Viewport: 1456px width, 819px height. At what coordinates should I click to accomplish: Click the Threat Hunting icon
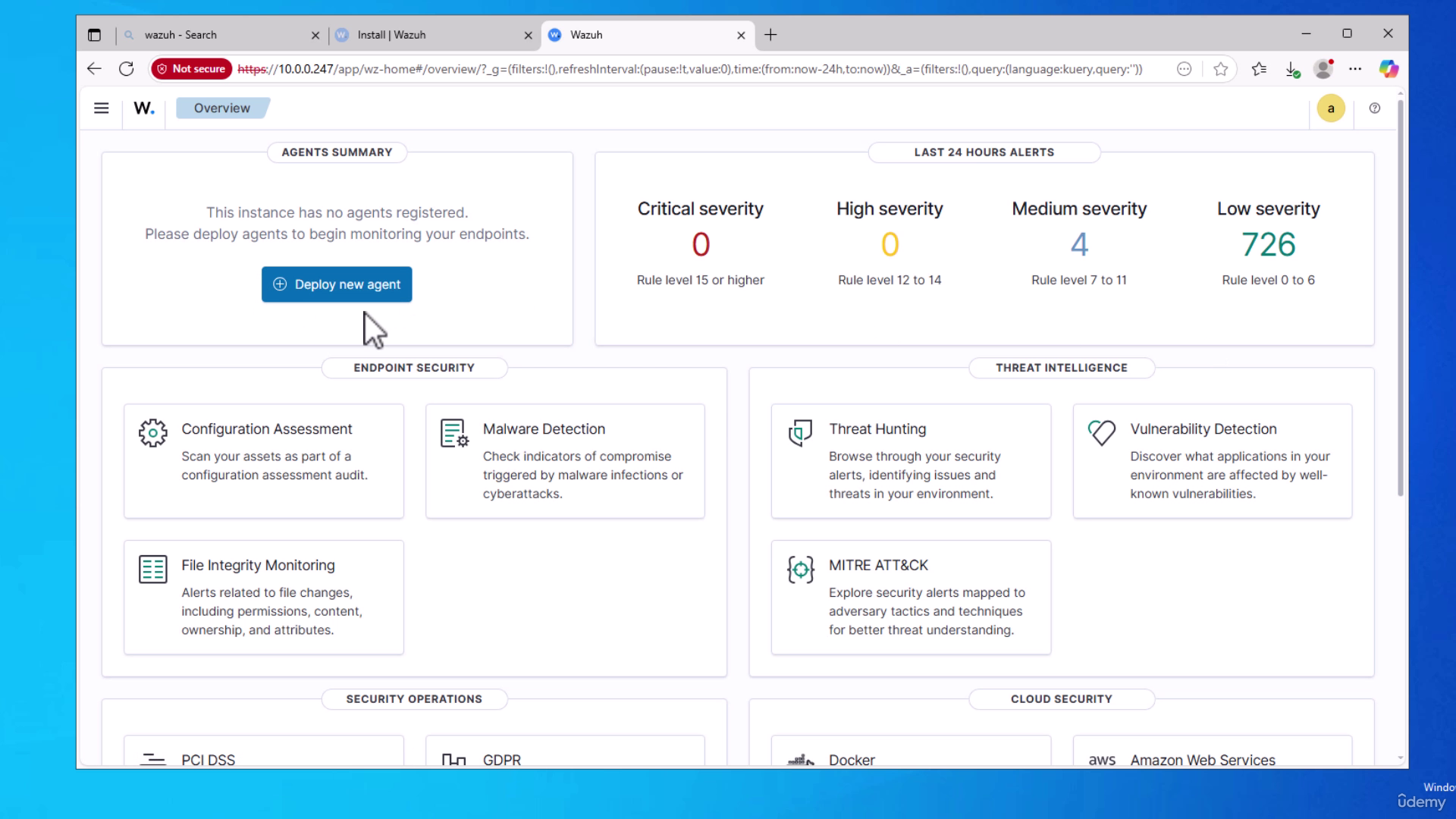[x=800, y=433]
